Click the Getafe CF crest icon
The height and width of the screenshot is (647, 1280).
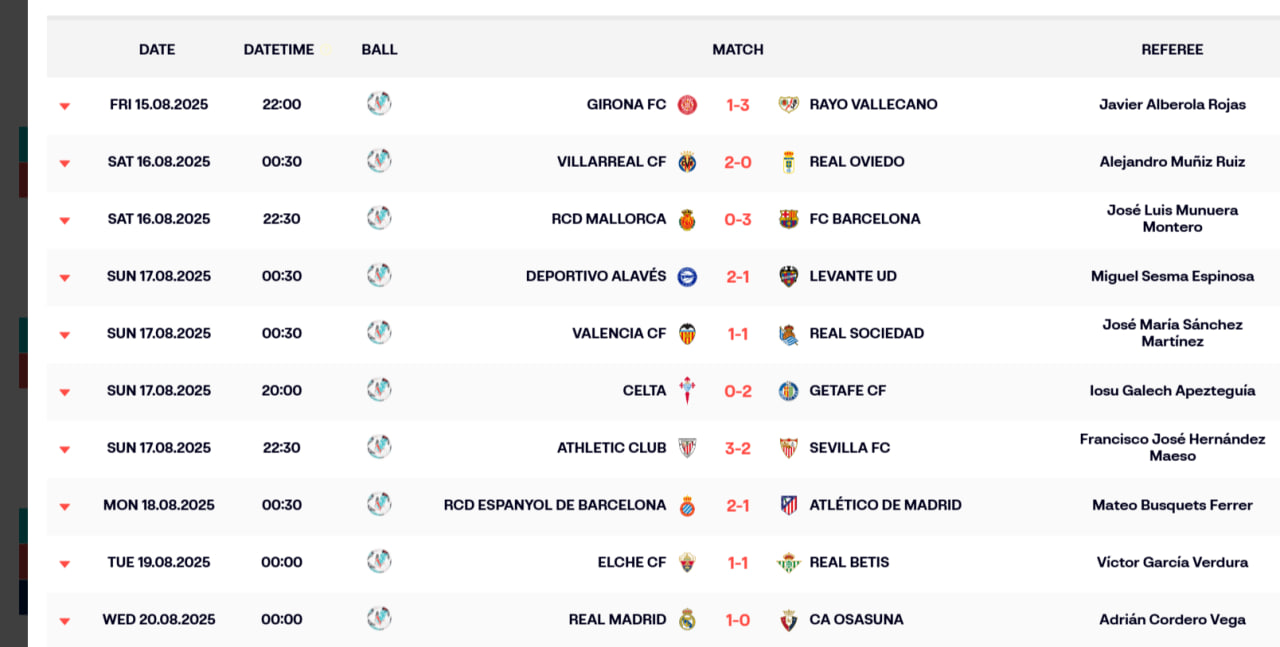[x=789, y=391]
